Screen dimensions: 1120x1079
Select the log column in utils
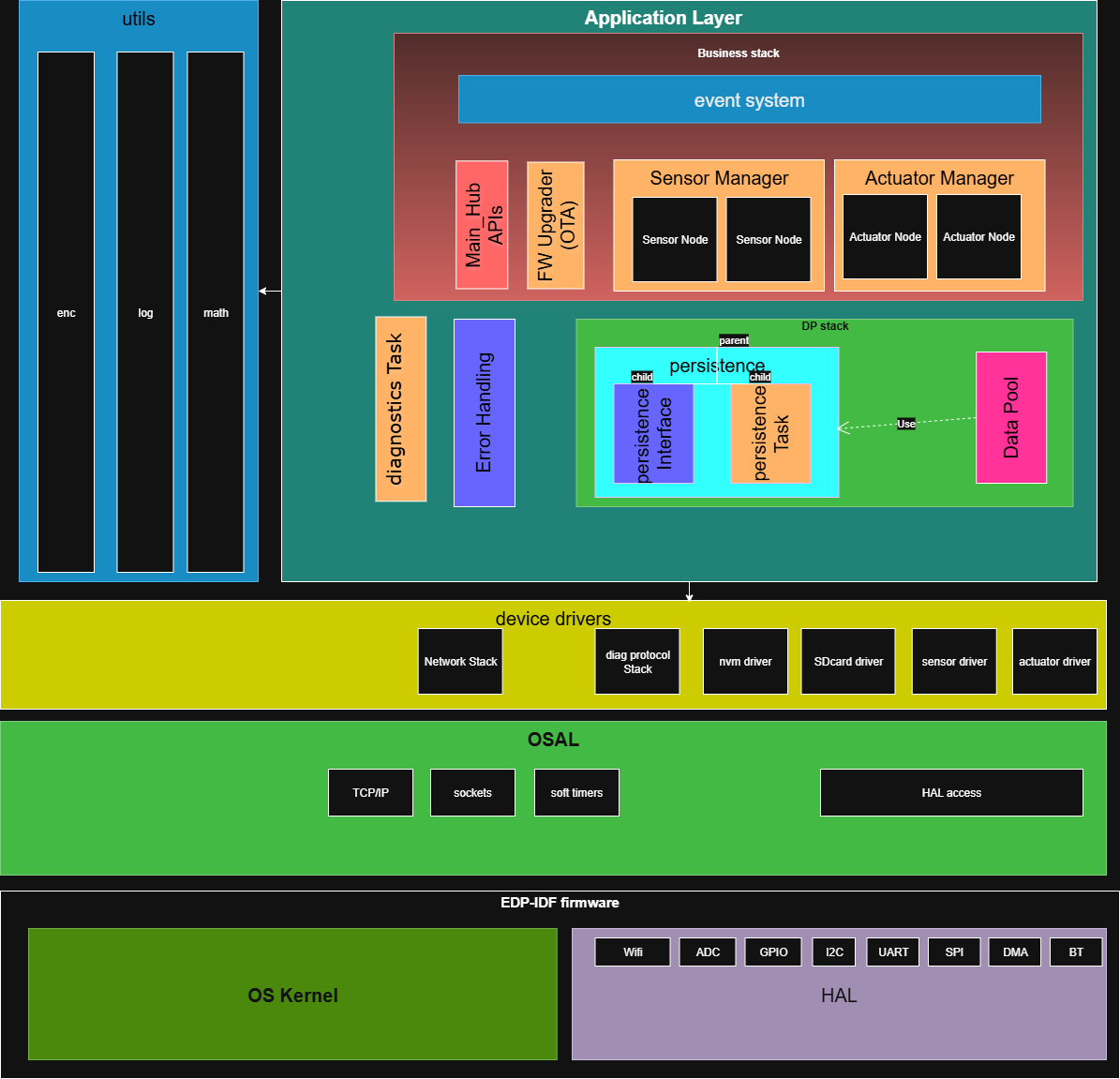point(145,312)
